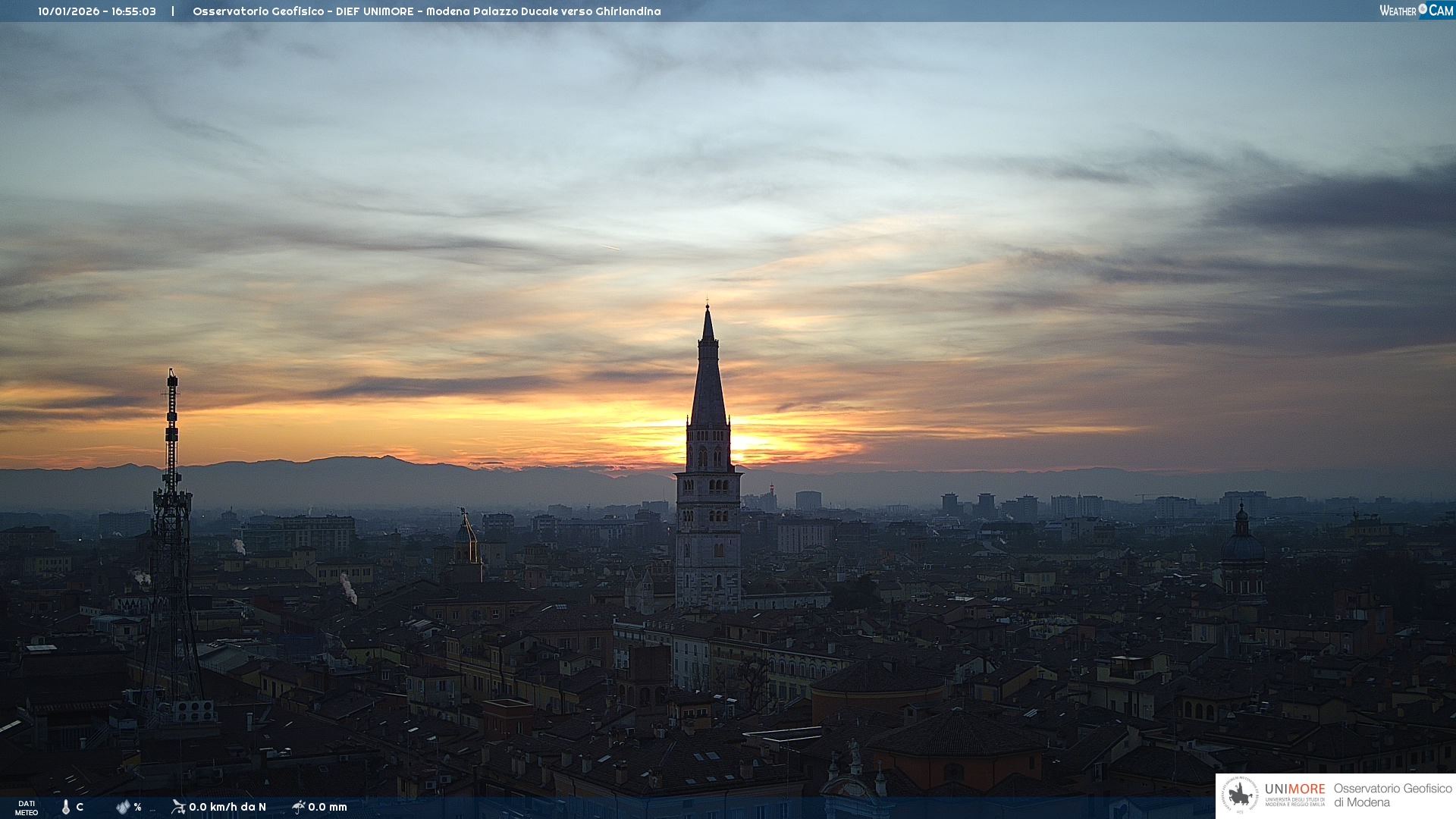The image size is (1456, 819).
Task: Click the Osservatorio Geofisico di Modena text
Action: coord(1392,795)
